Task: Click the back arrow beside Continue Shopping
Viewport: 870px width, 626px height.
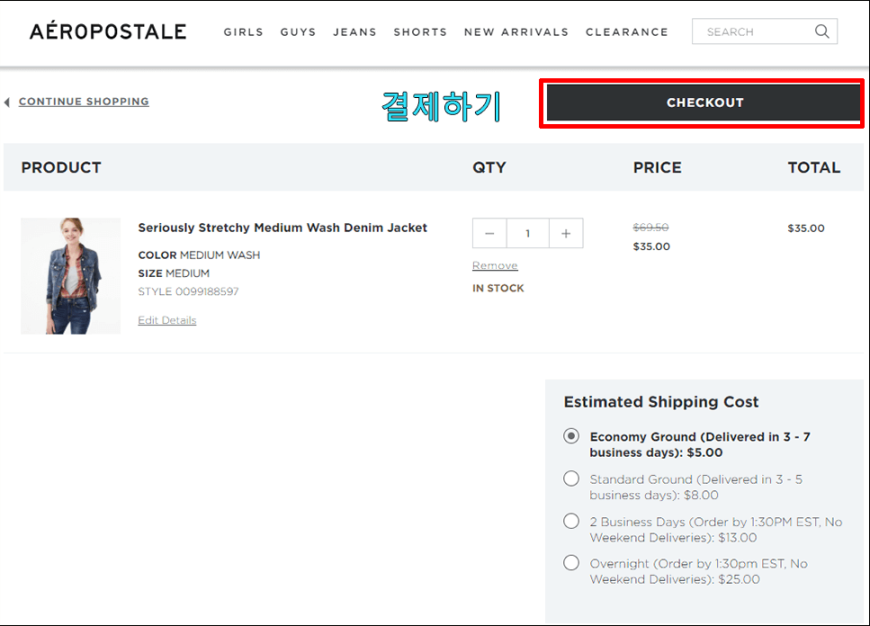Action: pyautogui.click(x=7, y=102)
